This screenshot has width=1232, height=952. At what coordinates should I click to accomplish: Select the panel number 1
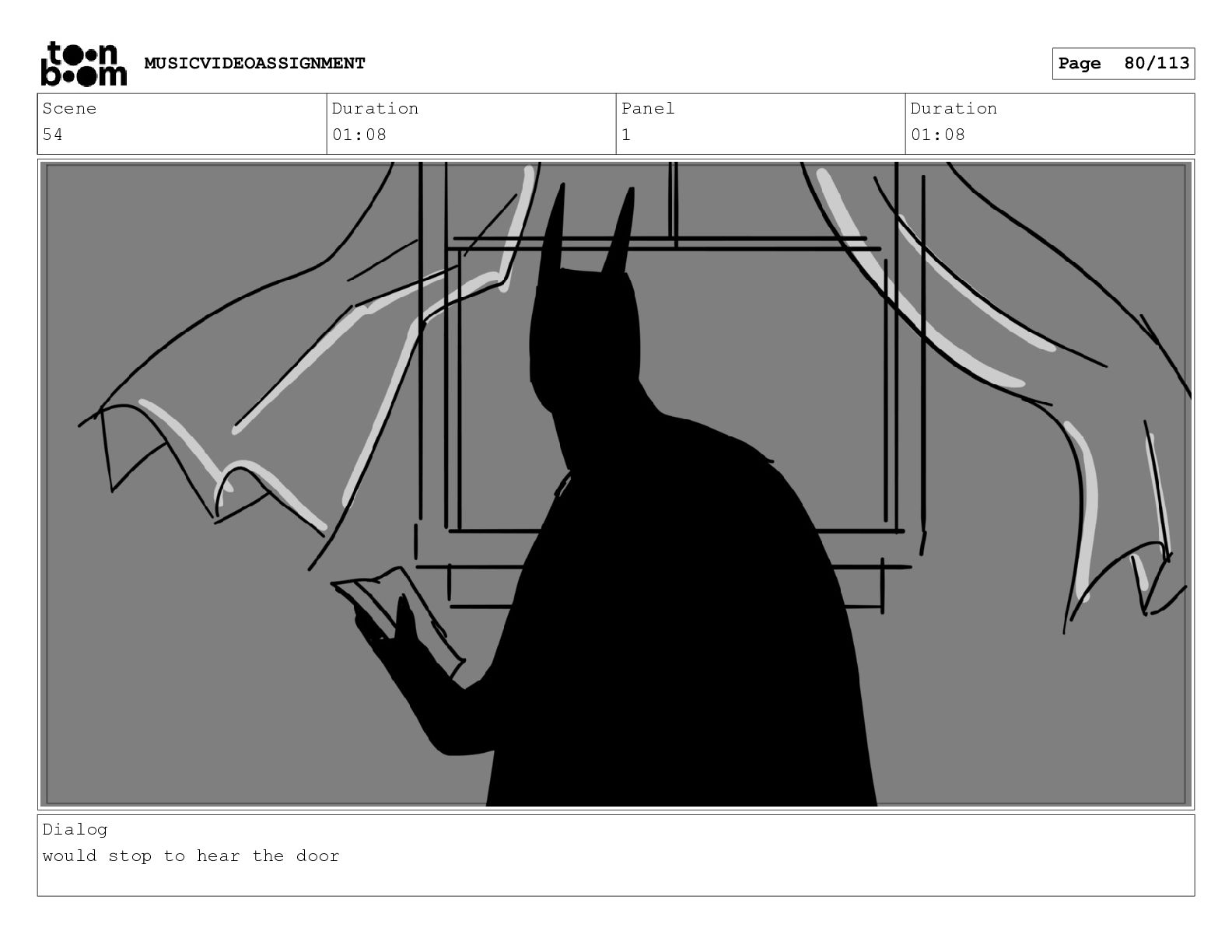(x=626, y=135)
